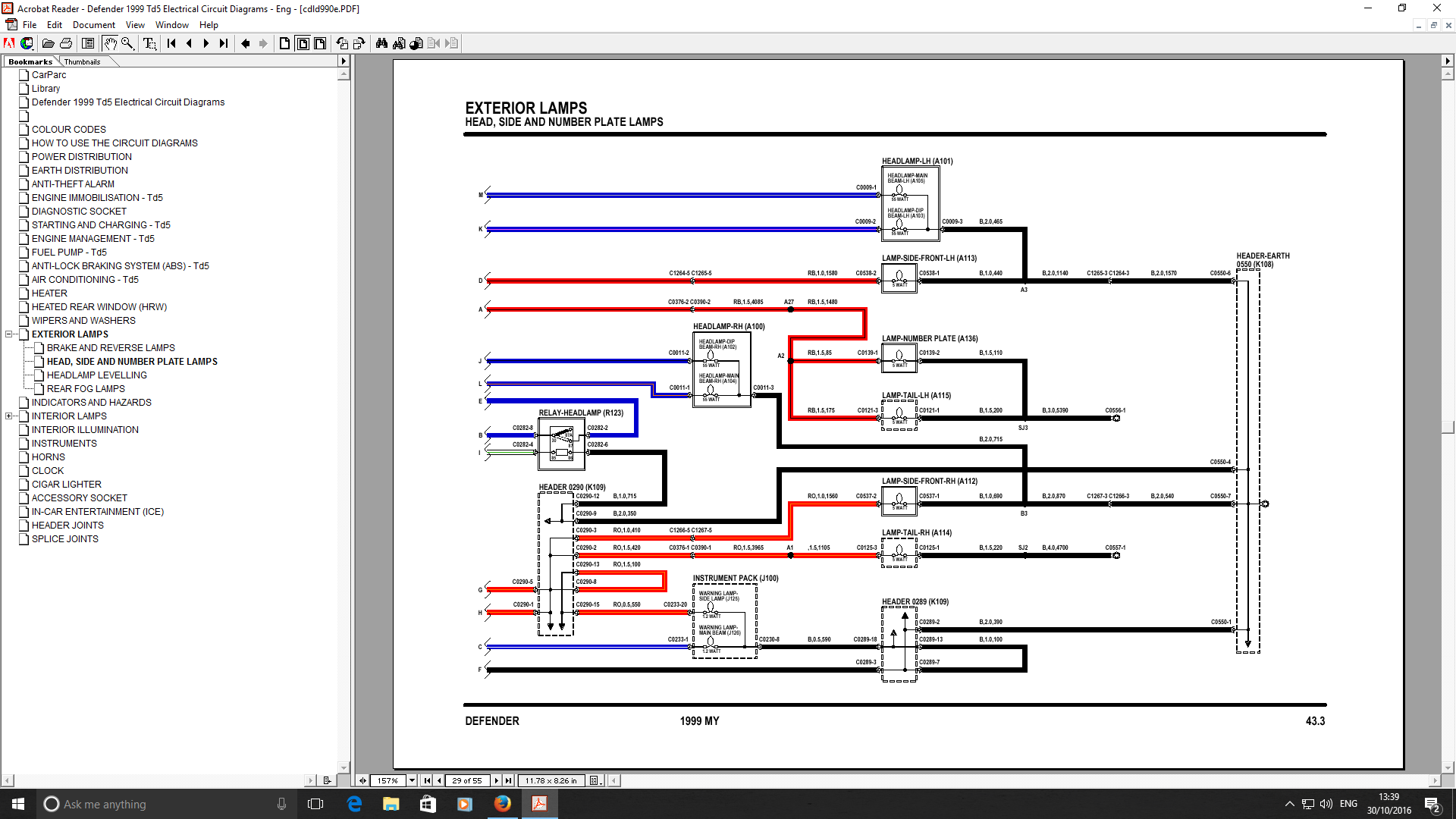1456x819 pixels.
Task: Click status bar first page button
Action: (x=427, y=780)
